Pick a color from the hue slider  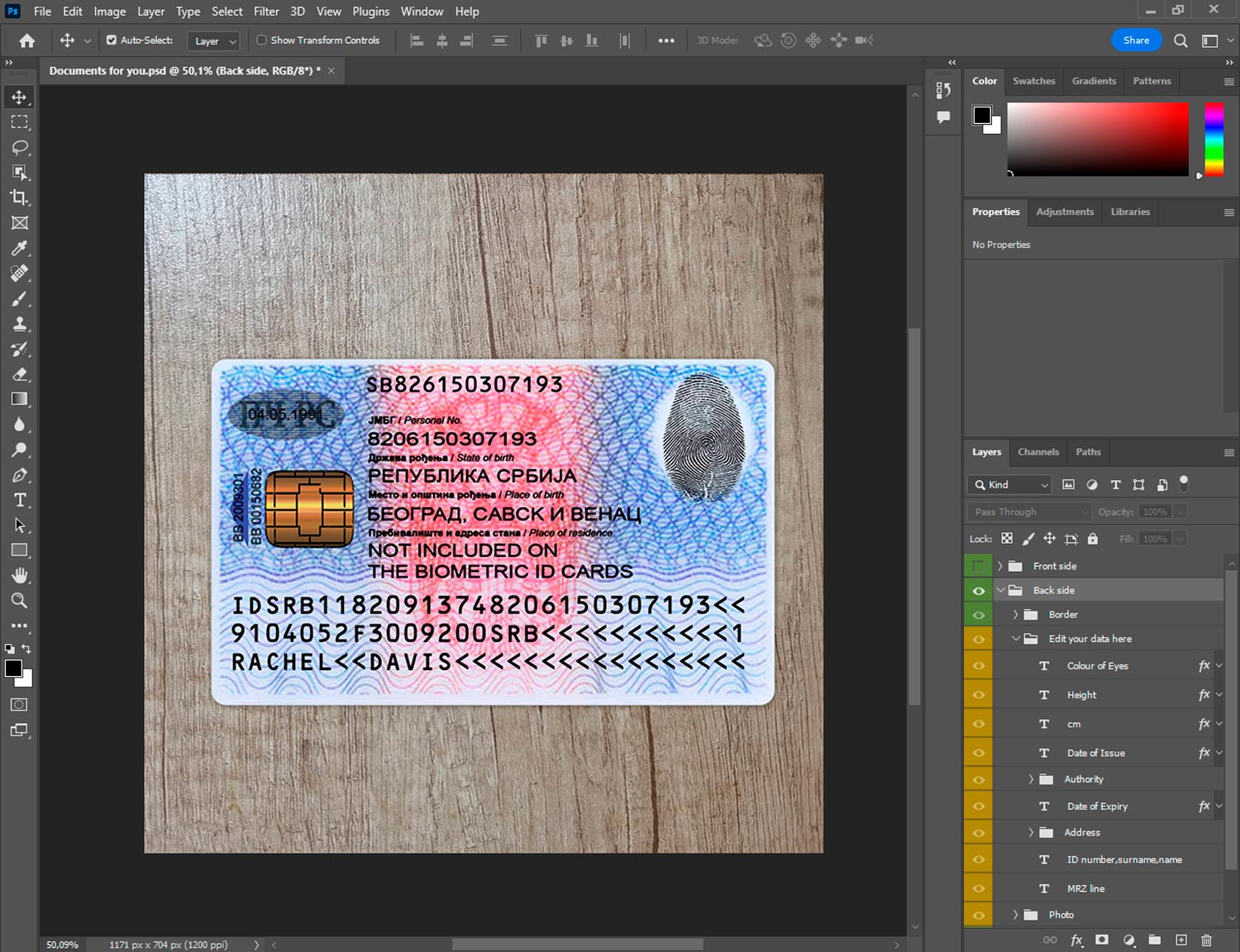point(1214,139)
